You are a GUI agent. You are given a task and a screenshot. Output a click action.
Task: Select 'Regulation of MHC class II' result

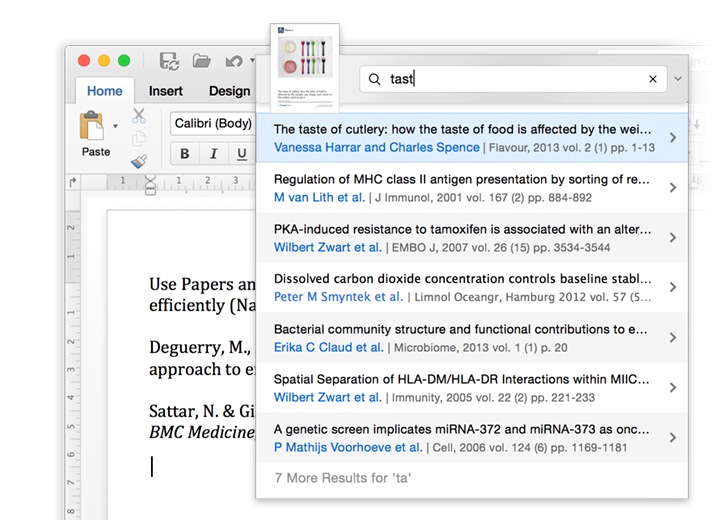[x=472, y=188]
